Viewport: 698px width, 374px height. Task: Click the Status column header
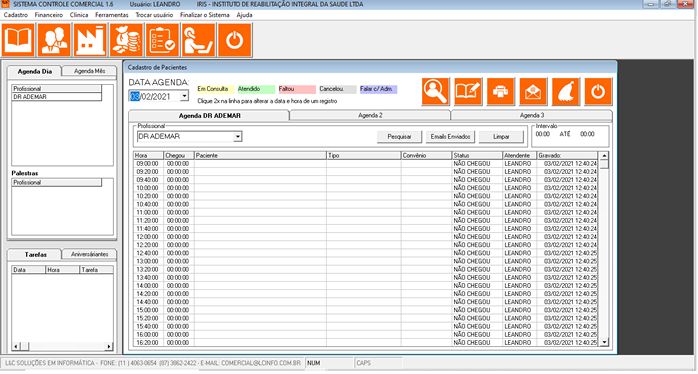(x=477, y=155)
